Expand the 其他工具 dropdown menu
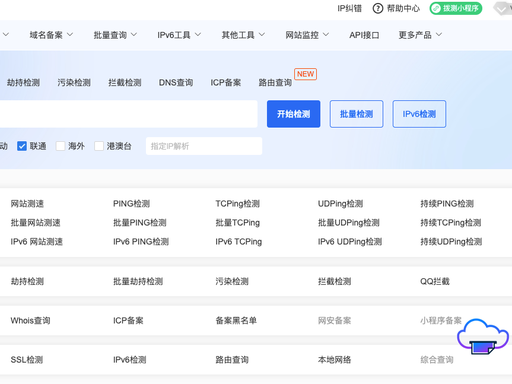Image resolution: width=512 pixels, height=384 pixels. point(243,35)
